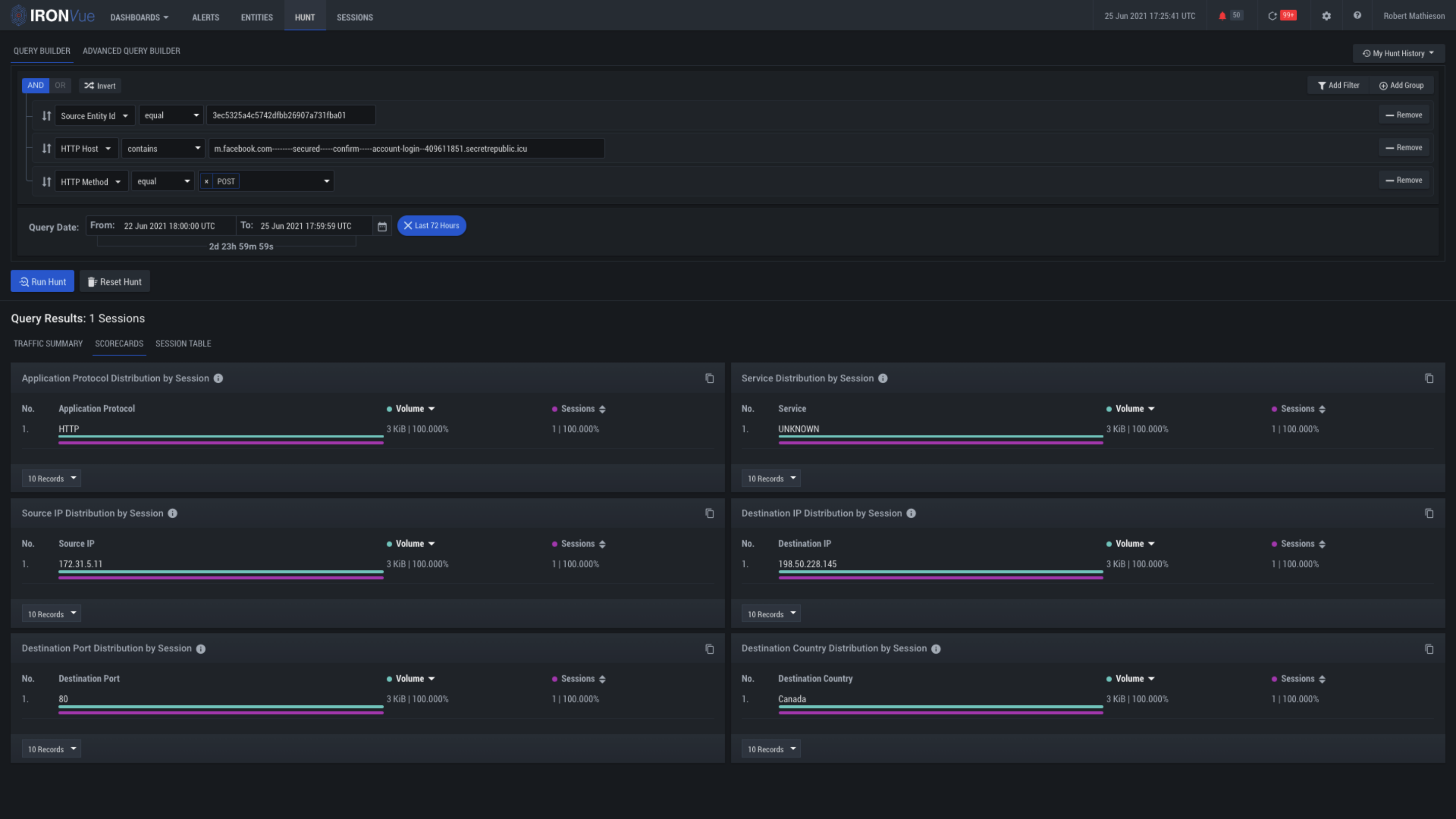Click the red alerts bell icon
The width and height of the screenshot is (1456, 819).
(x=1222, y=16)
